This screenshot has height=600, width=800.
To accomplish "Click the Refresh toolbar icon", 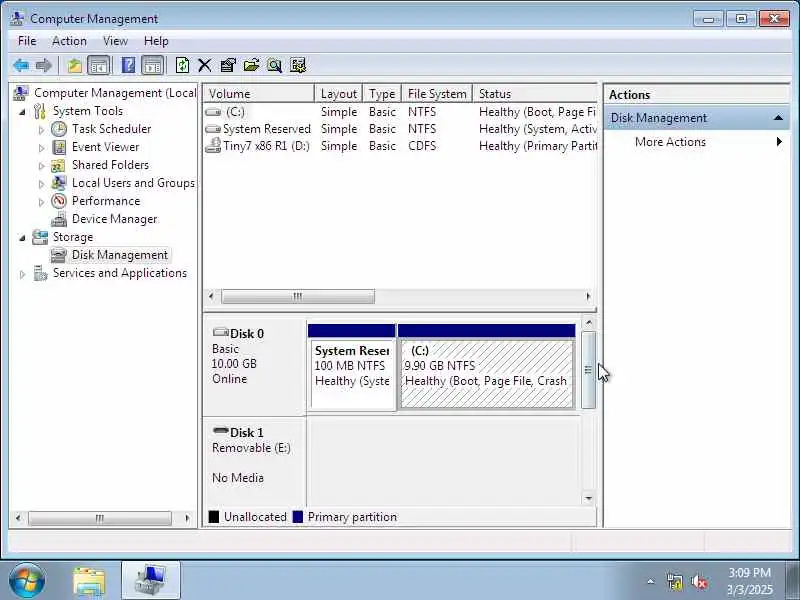I will 182,65.
